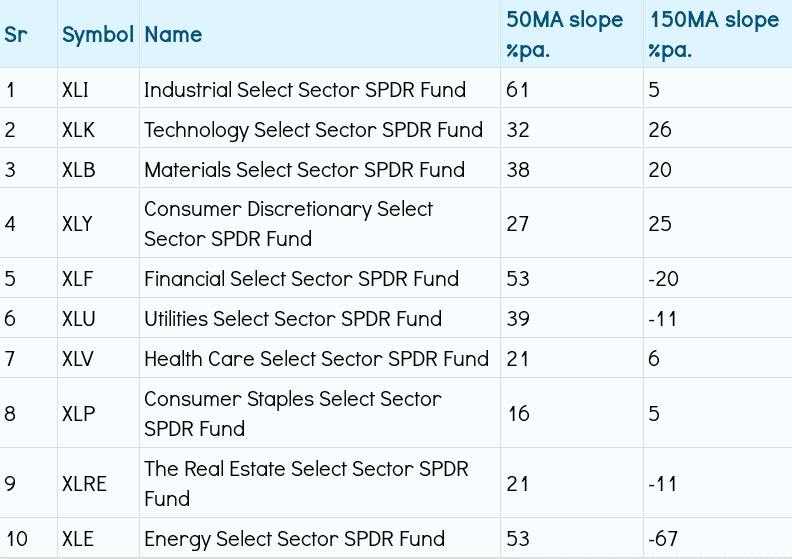Select Industrial Select Sector SPDR Fund name
Screen dimensions: 792x559
coord(304,90)
